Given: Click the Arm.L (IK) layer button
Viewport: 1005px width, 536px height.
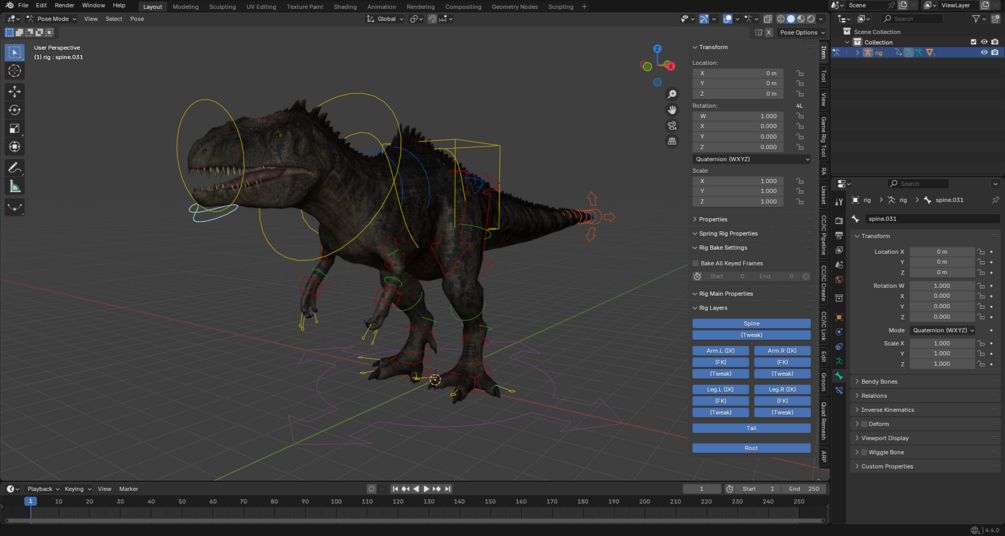Looking at the screenshot, I should 721,351.
